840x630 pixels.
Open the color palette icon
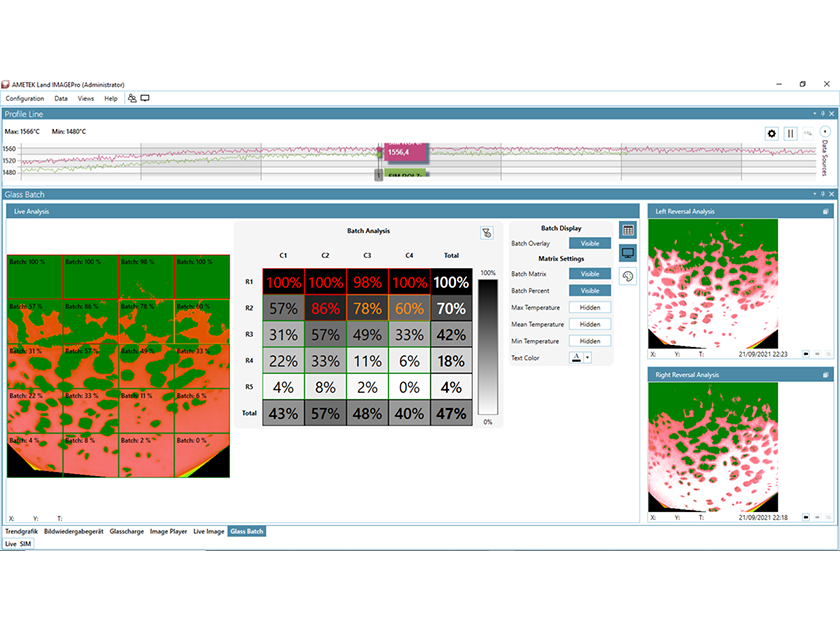tap(628, 276)
